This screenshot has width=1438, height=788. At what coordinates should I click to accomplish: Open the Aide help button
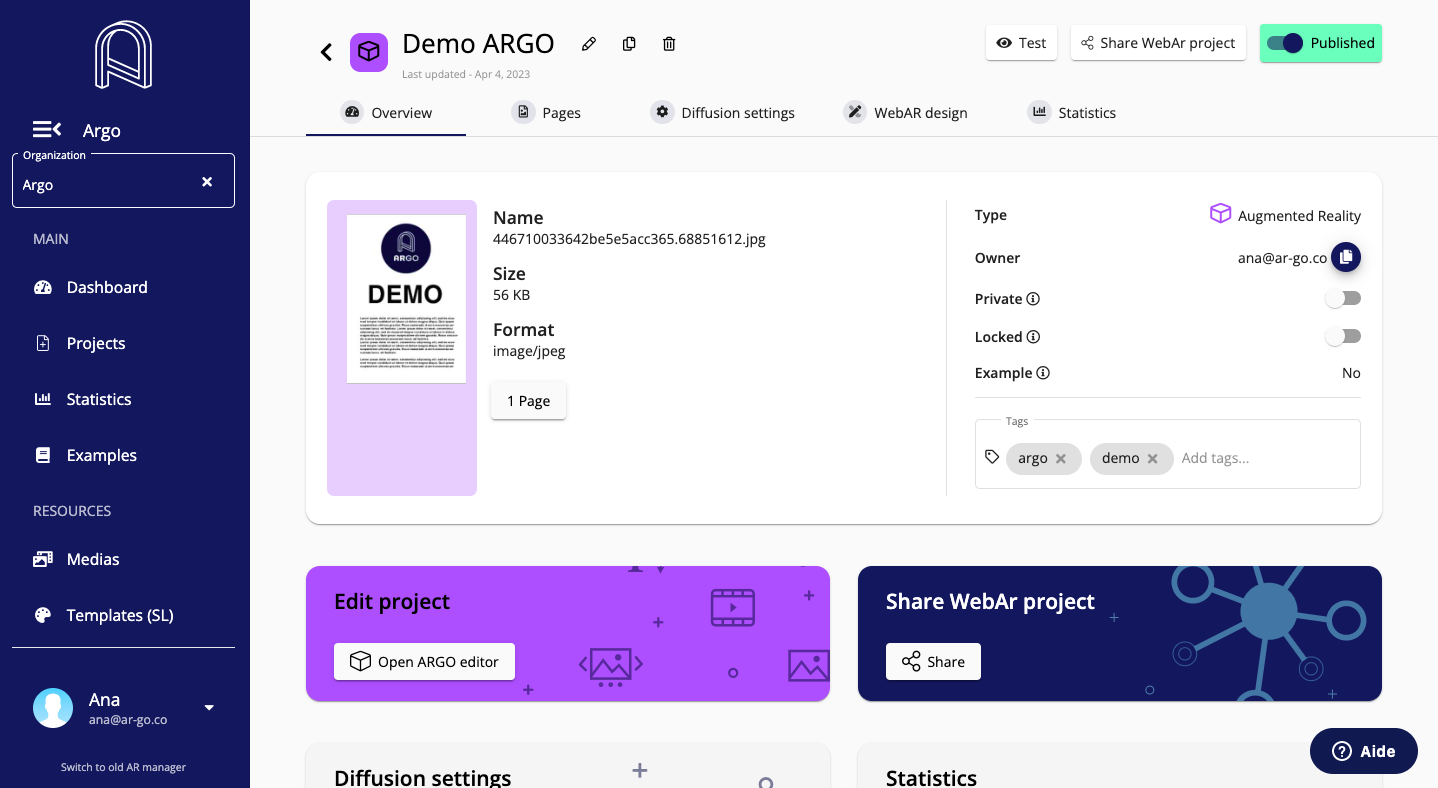(x=1364, y=751)
